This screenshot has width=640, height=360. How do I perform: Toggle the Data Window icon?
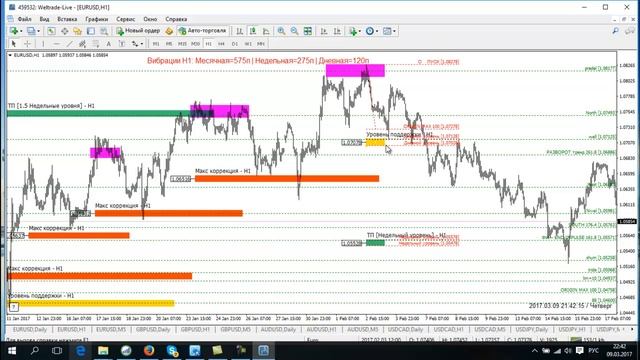pyautogui.click(x=64, y=31)
